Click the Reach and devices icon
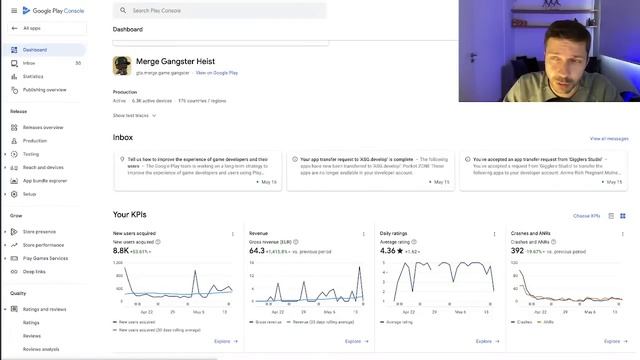The width and height of the screenshot is (640, 360). tap(14, 167)
